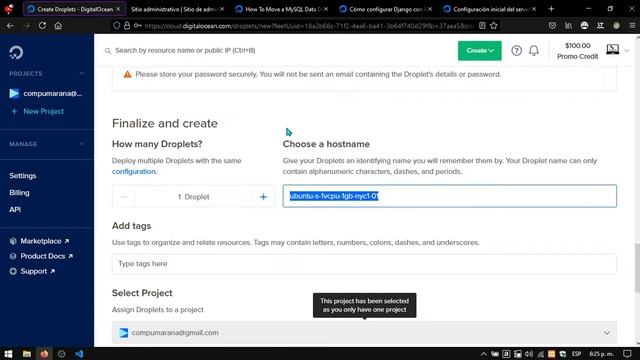Viewport: 640px width, 360px height.
Task: Open the Windows action center icon
Action: [627, 353]
